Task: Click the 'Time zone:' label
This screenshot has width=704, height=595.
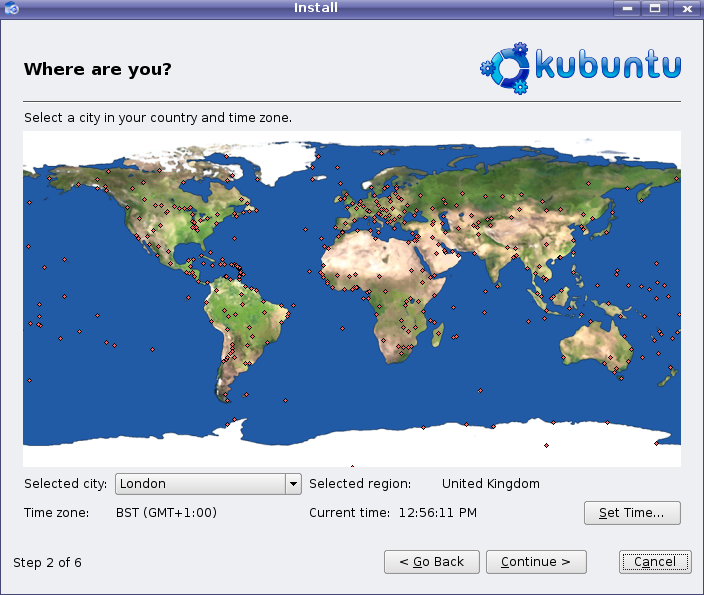Action: 57,512
